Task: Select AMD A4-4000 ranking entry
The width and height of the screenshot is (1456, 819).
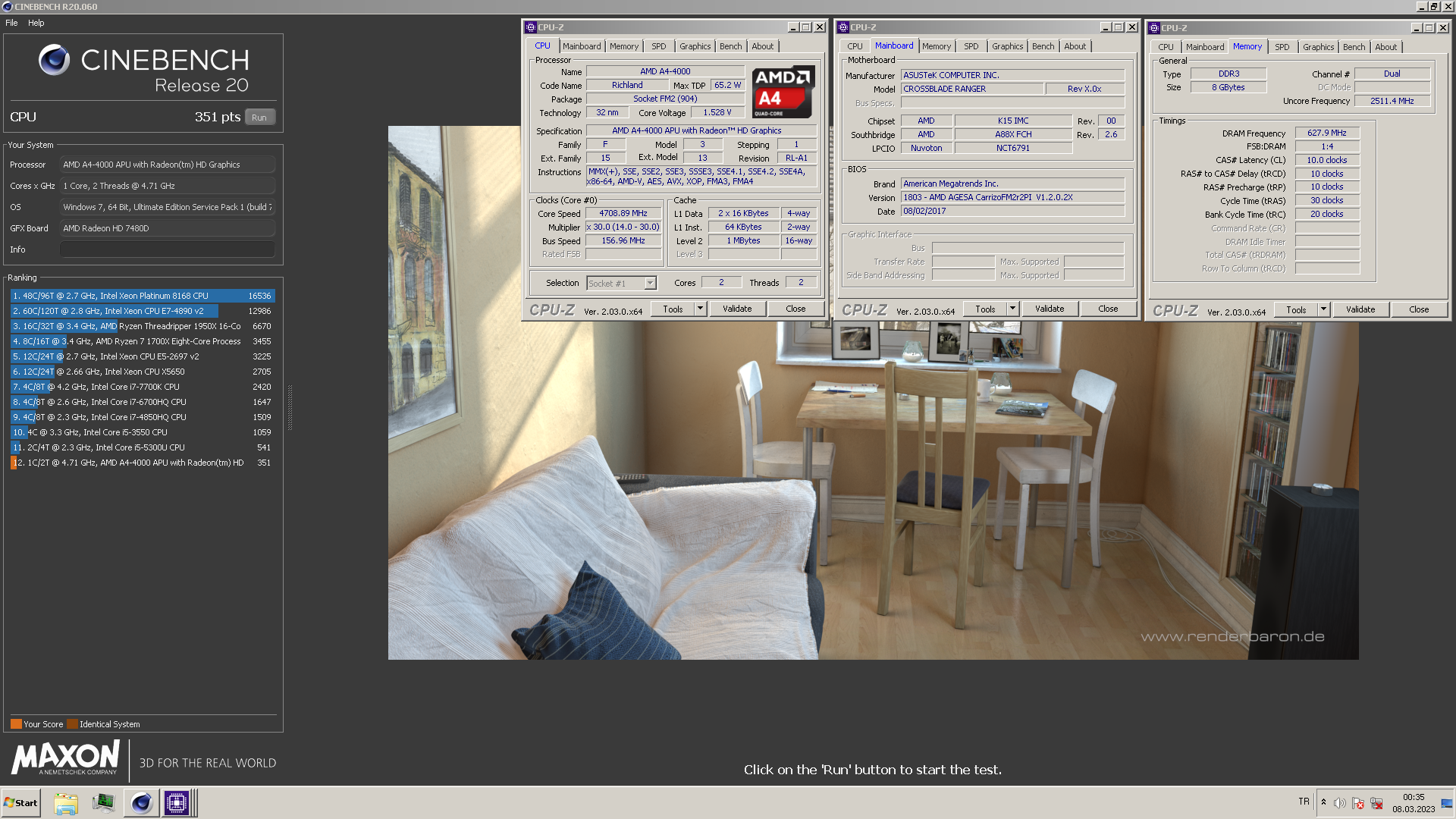Action: tap(143, 463)
